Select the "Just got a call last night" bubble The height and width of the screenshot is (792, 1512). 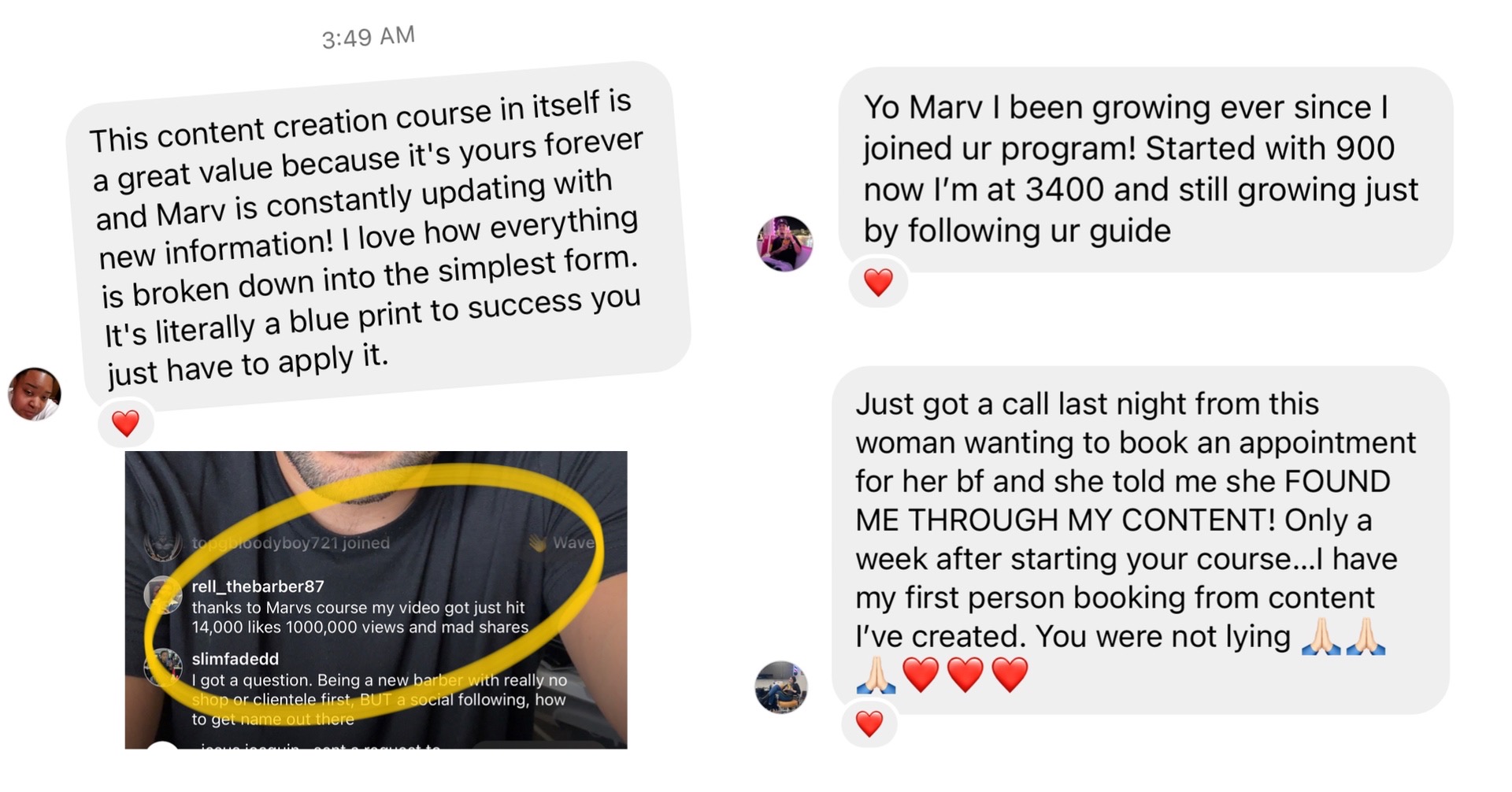point(1140,540)
